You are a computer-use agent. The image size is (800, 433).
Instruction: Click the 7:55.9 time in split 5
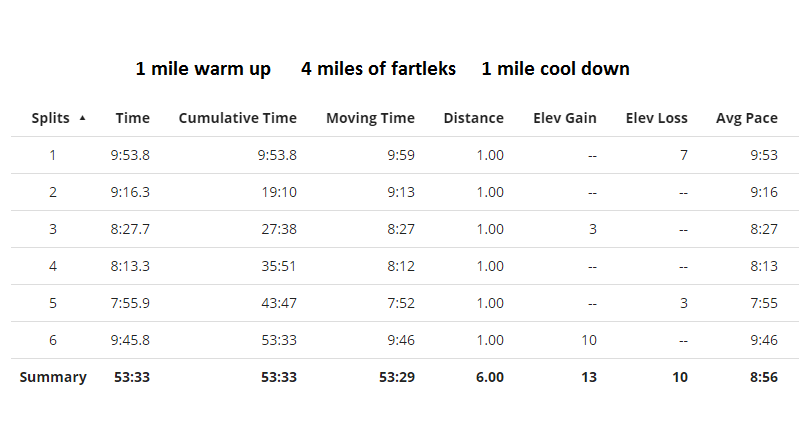pyautogui.click(x=130, y=303)
